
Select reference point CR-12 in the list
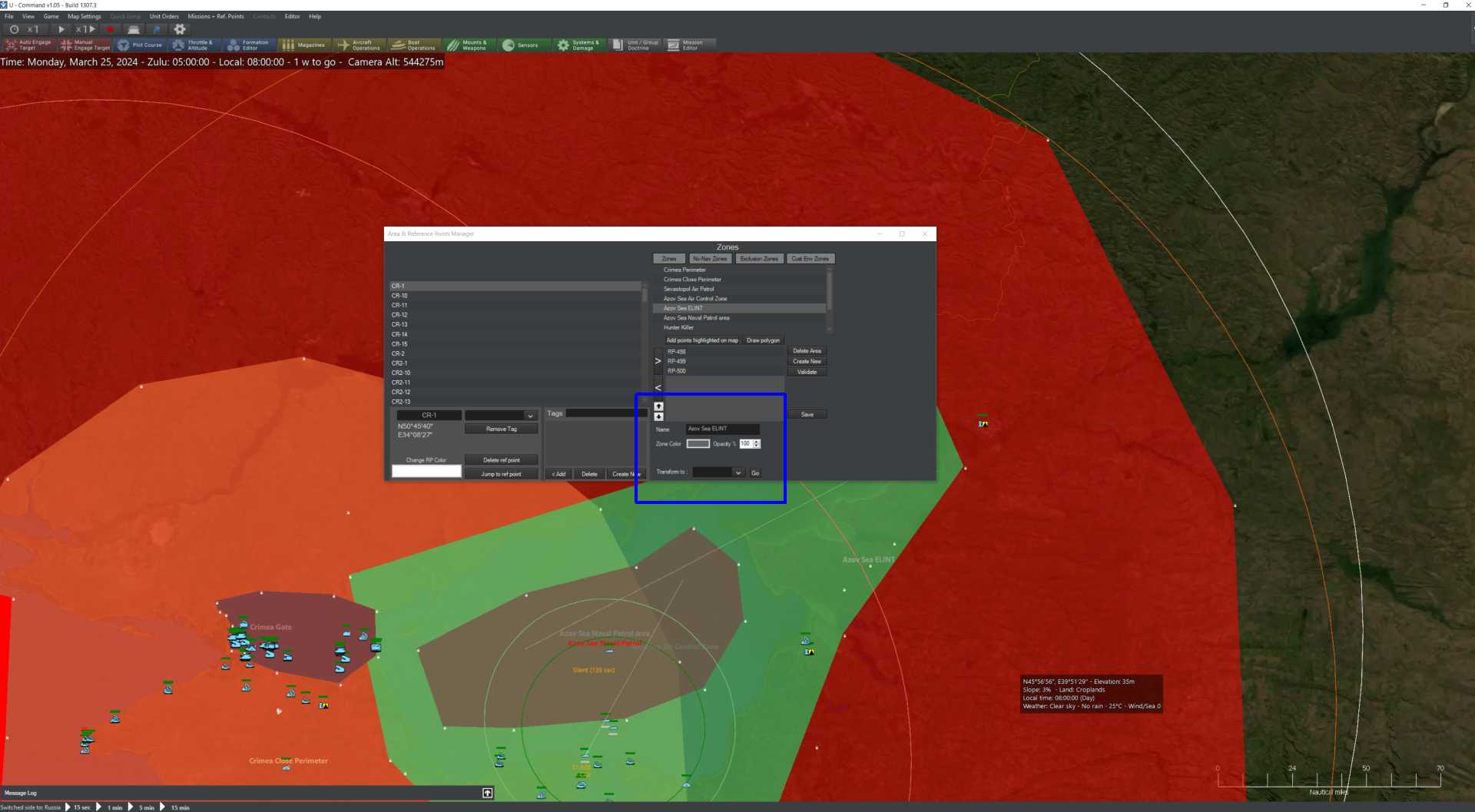(515, 315)
